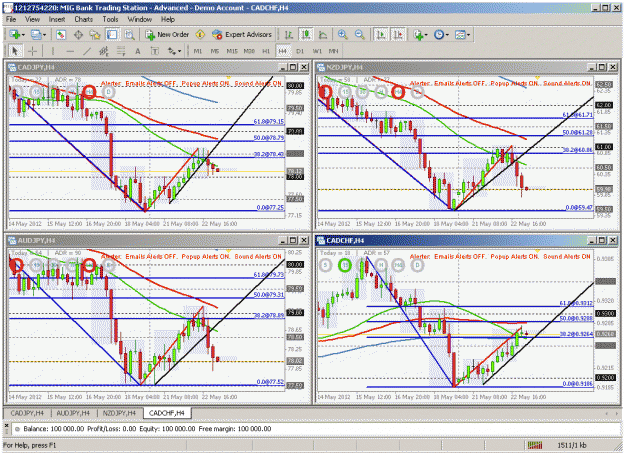Open the Window menu
This screenshot has width=625, height=453.
[140, 19]
